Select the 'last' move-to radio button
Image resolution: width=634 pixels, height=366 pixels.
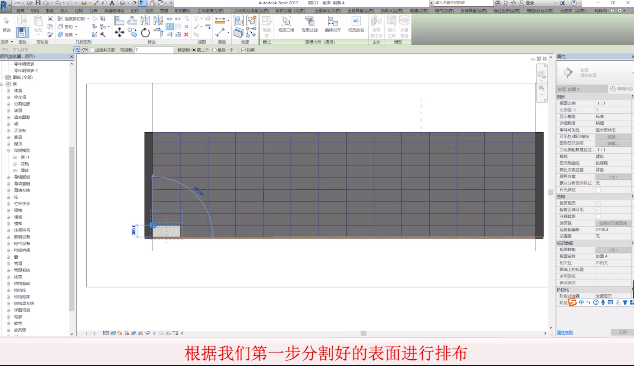pyautogui.click(x=214, y=50)
